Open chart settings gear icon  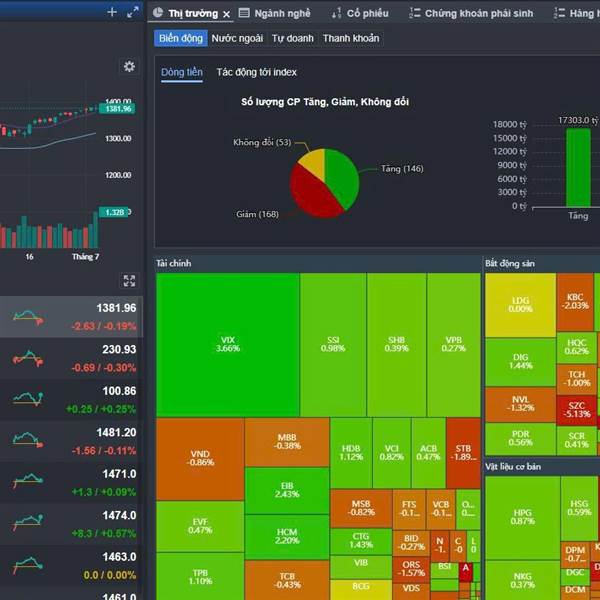[x=129, y=66]
